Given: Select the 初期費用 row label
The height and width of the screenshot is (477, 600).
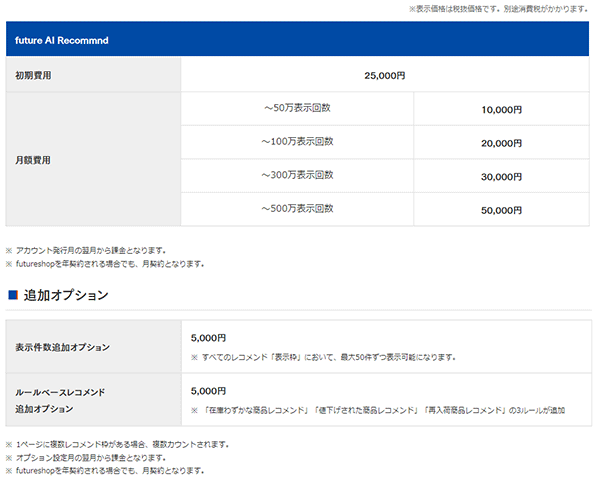Looking at the screenshot, I should click(33, 75).
